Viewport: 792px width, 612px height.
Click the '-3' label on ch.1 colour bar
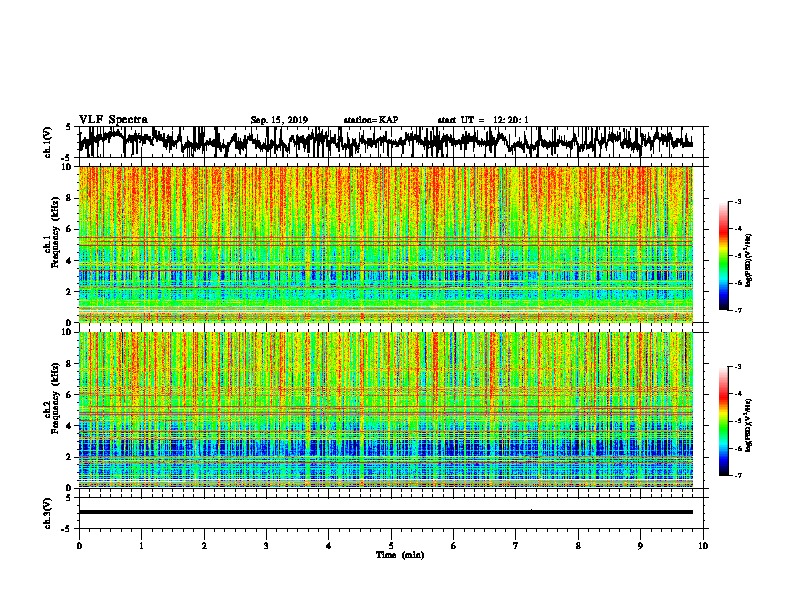[x=737, y=202]
